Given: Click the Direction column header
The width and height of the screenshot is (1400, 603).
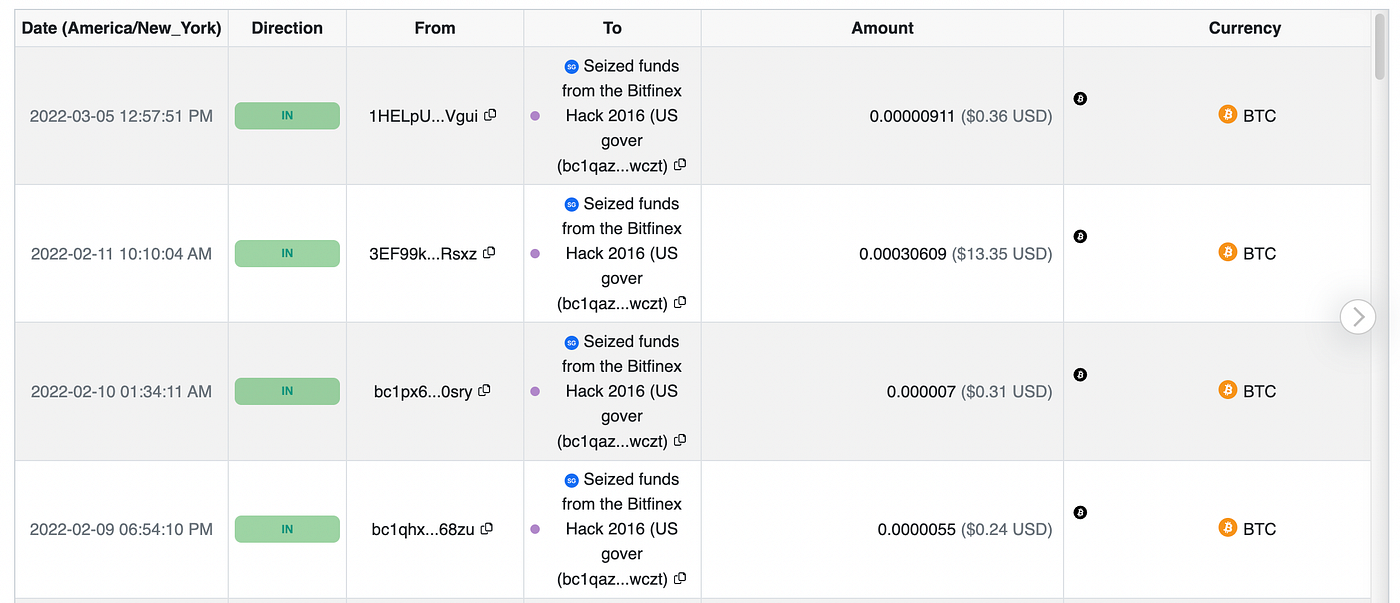Looking at the screenshot, I should point(287,28).
